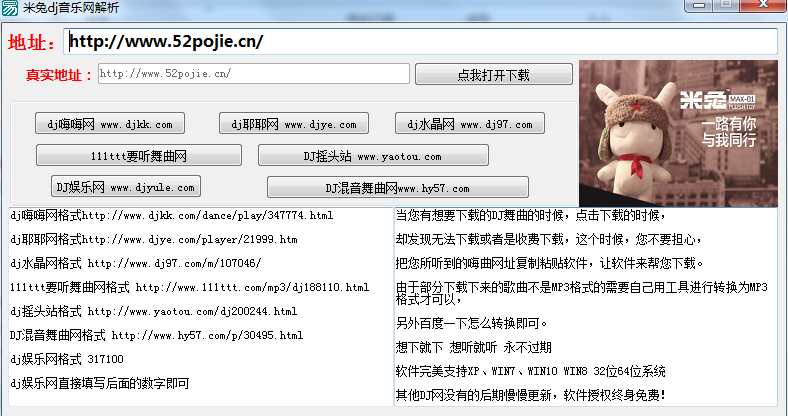
Task: Click the DJ混音舞曲网格式 hy57.com line
Action: click(x=156, y=335)
